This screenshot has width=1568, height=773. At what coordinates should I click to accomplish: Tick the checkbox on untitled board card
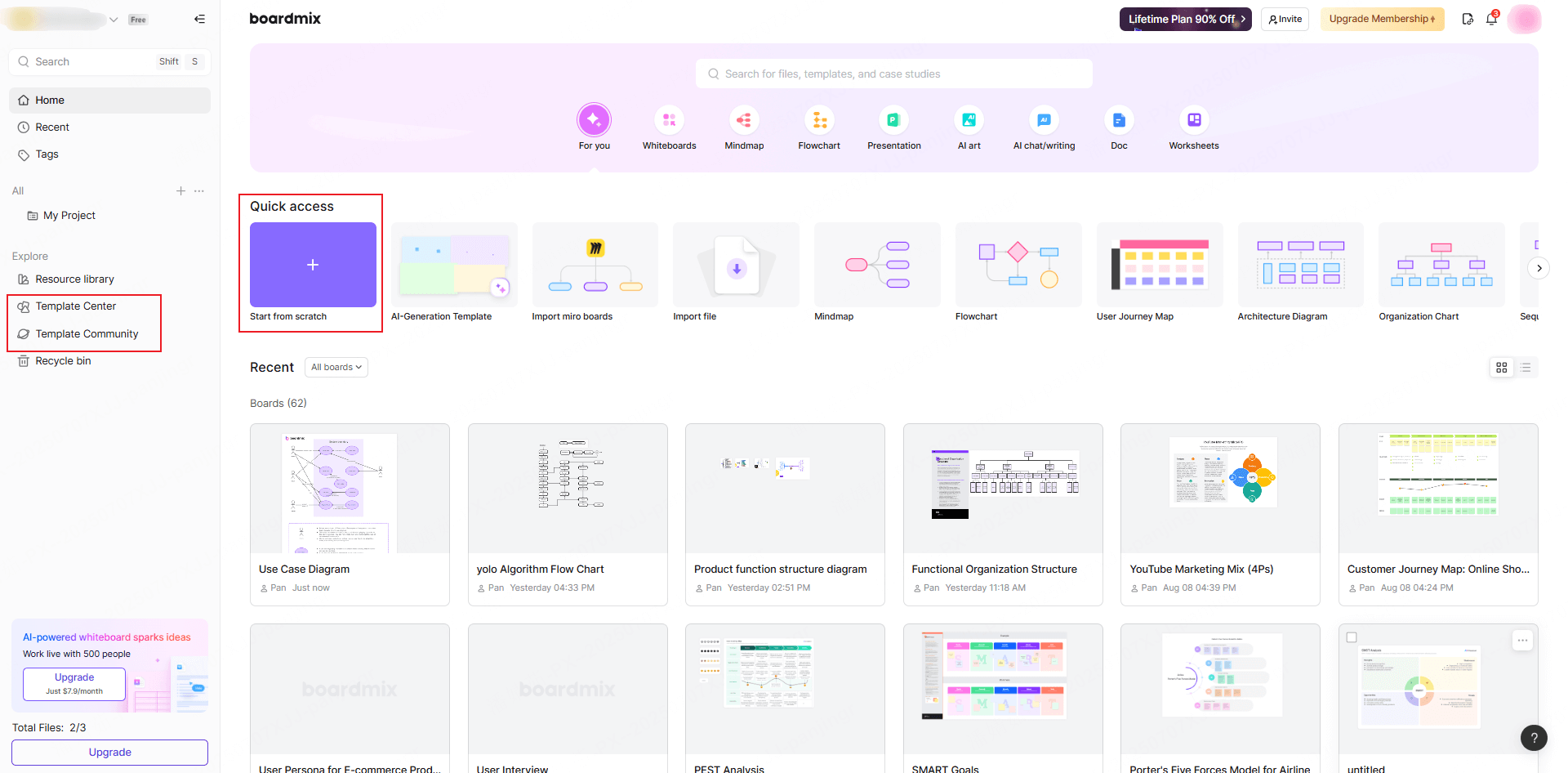(x=1352, y=637)
